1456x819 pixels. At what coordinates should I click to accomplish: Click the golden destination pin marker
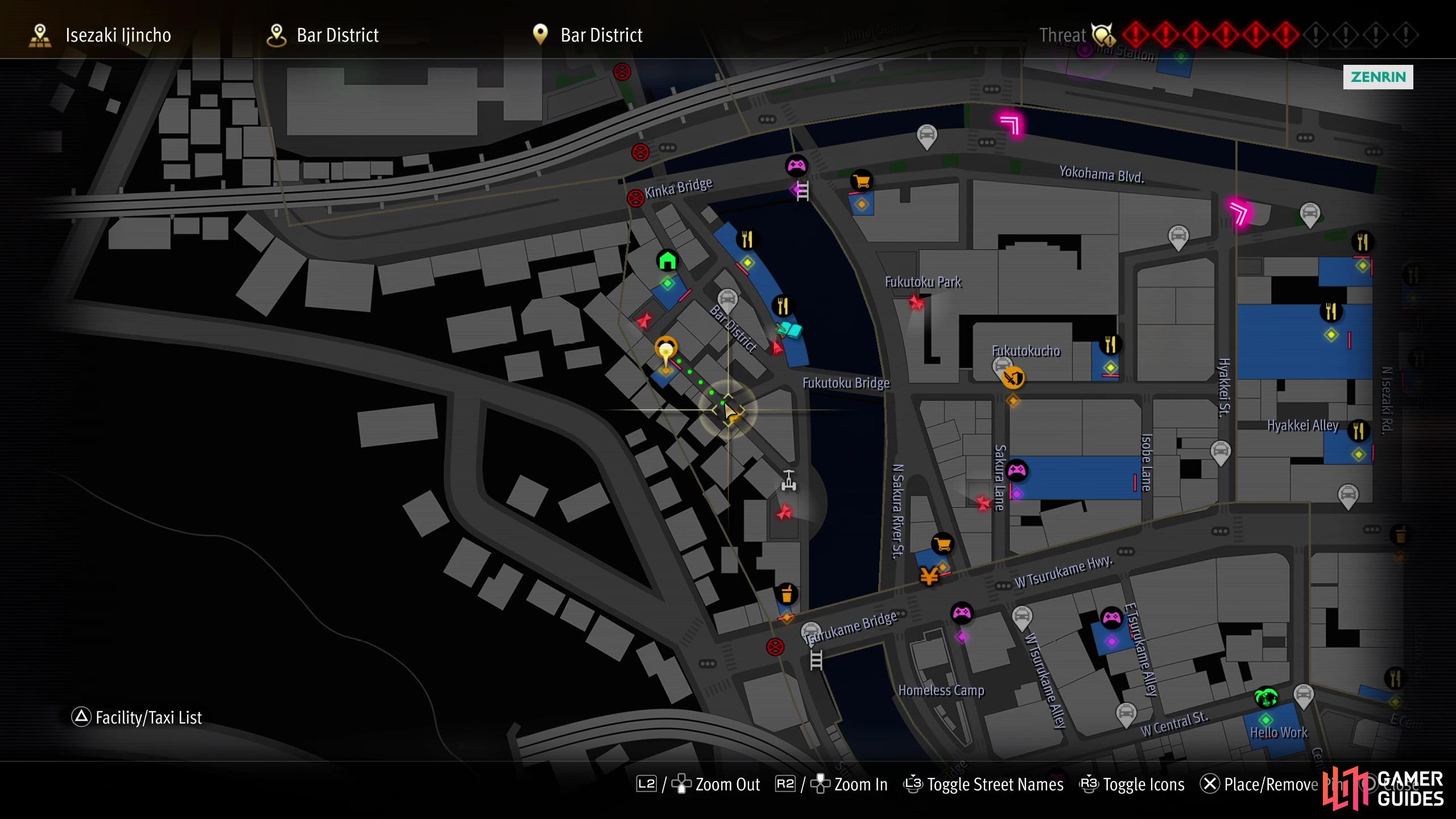[x=665, y=353]
